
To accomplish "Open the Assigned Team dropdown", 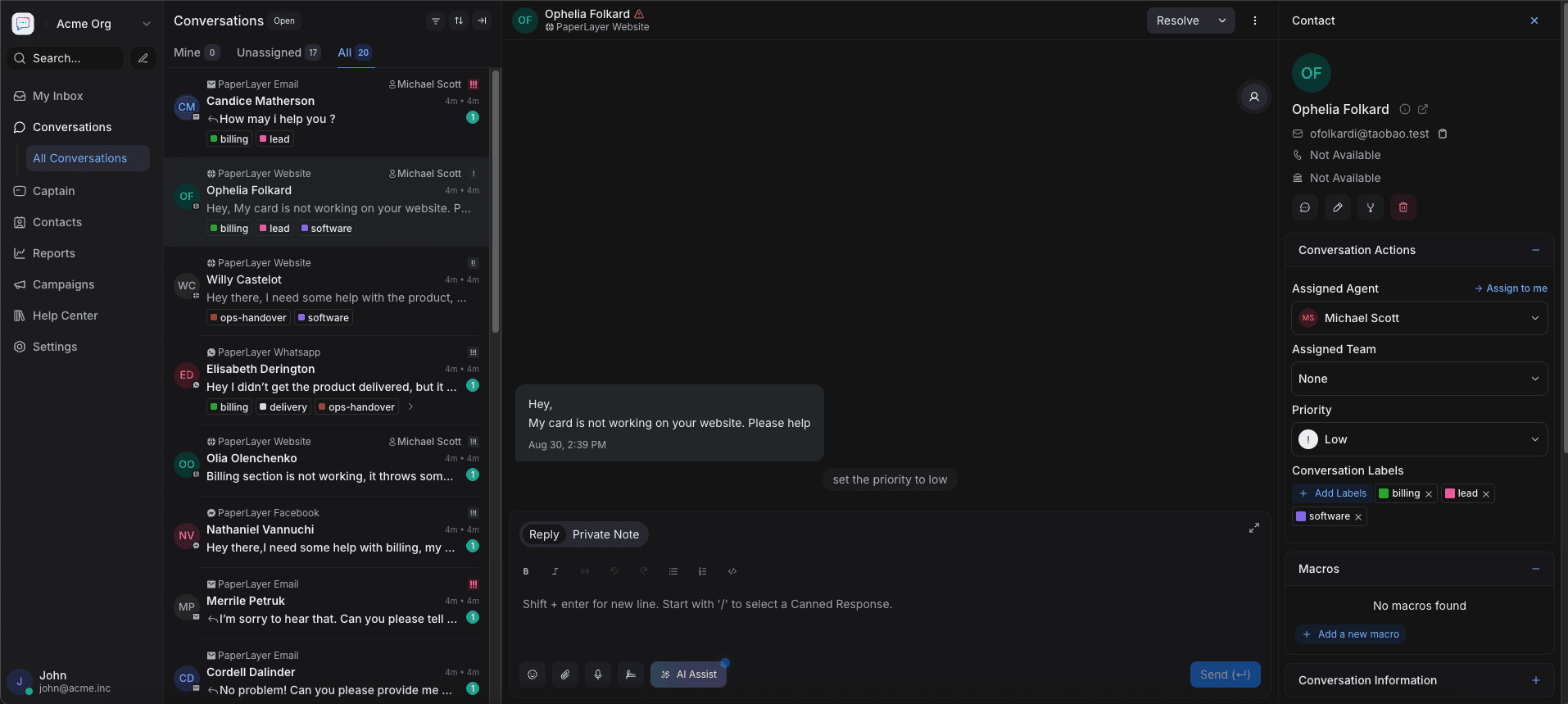I will pos(1420,379).
